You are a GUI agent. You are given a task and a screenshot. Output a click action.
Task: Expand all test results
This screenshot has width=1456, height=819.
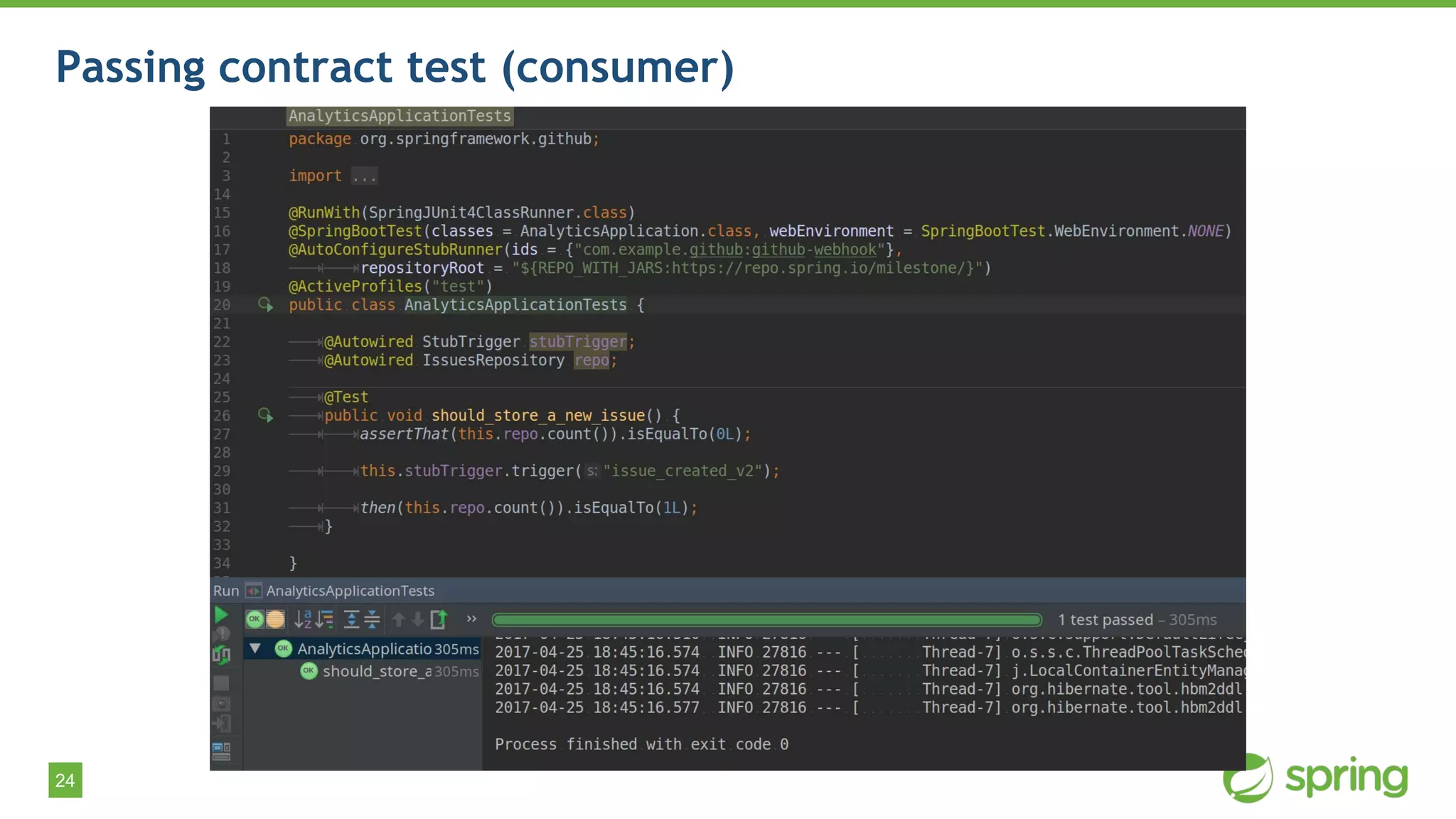click(x=351, y=619)
